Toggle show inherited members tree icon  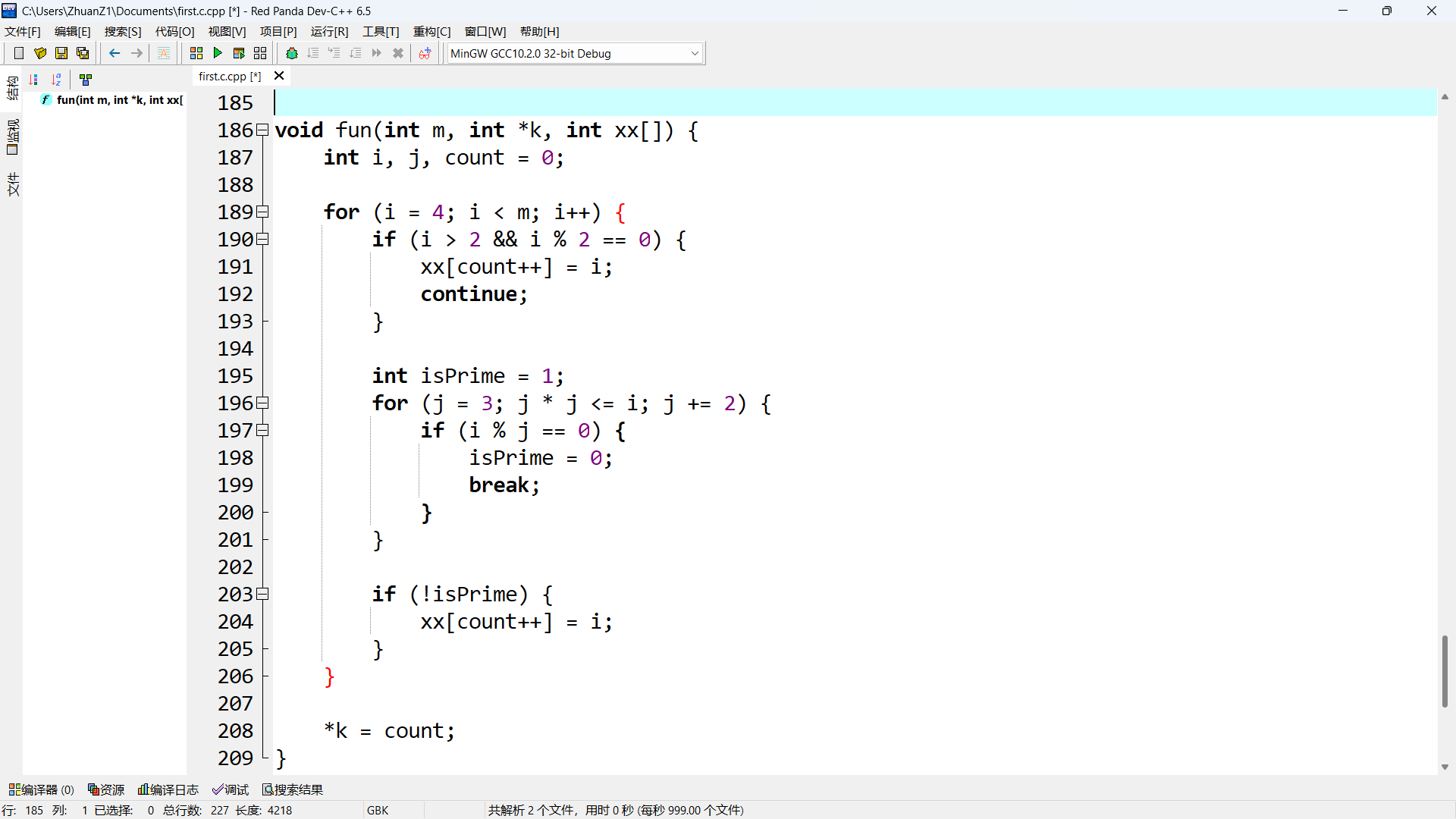click(x=86, y=79)
